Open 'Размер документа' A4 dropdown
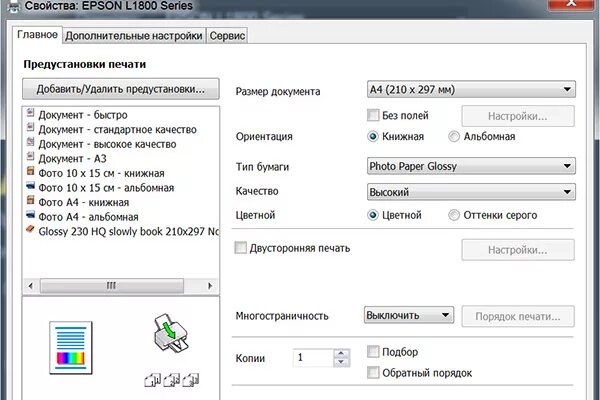Image resolution: width=600 pixels, height=400 pixels. click(471, 90)
